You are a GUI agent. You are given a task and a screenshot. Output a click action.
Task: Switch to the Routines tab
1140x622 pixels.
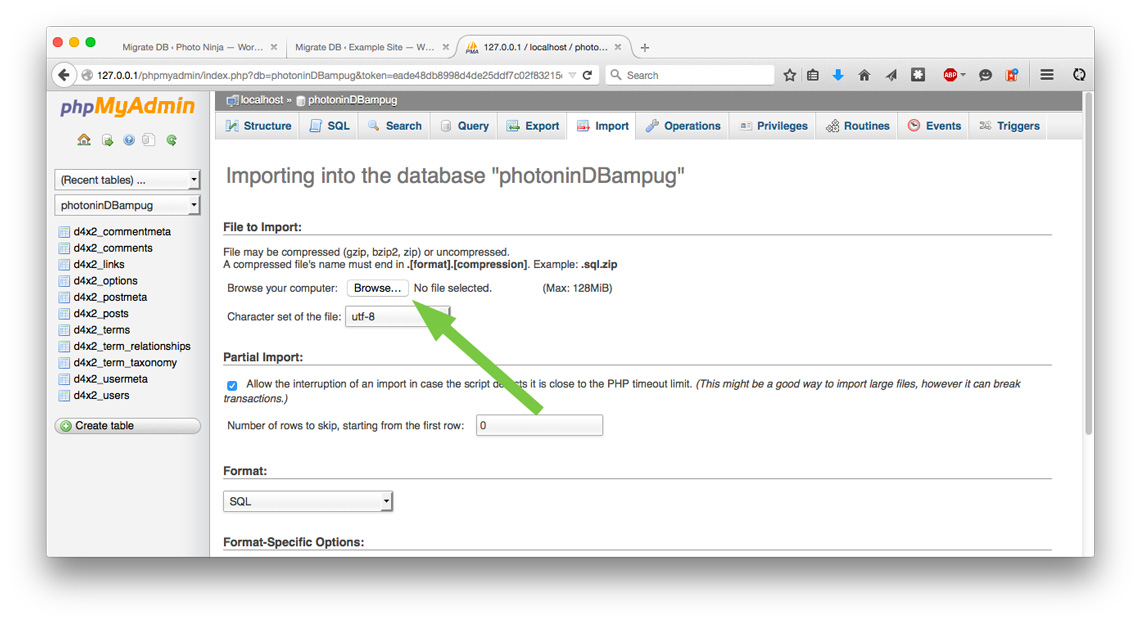pyautogui.click(x=858, y=126)
